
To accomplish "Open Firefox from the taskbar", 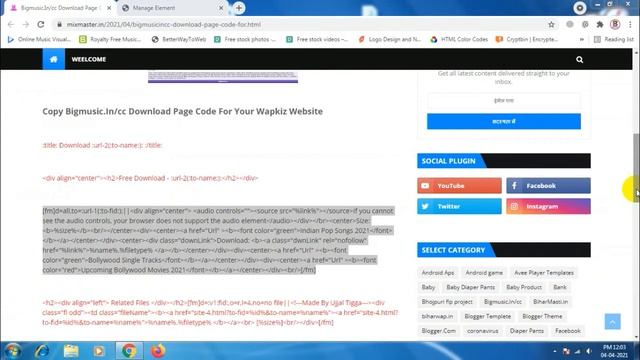I will click(158, 351).
